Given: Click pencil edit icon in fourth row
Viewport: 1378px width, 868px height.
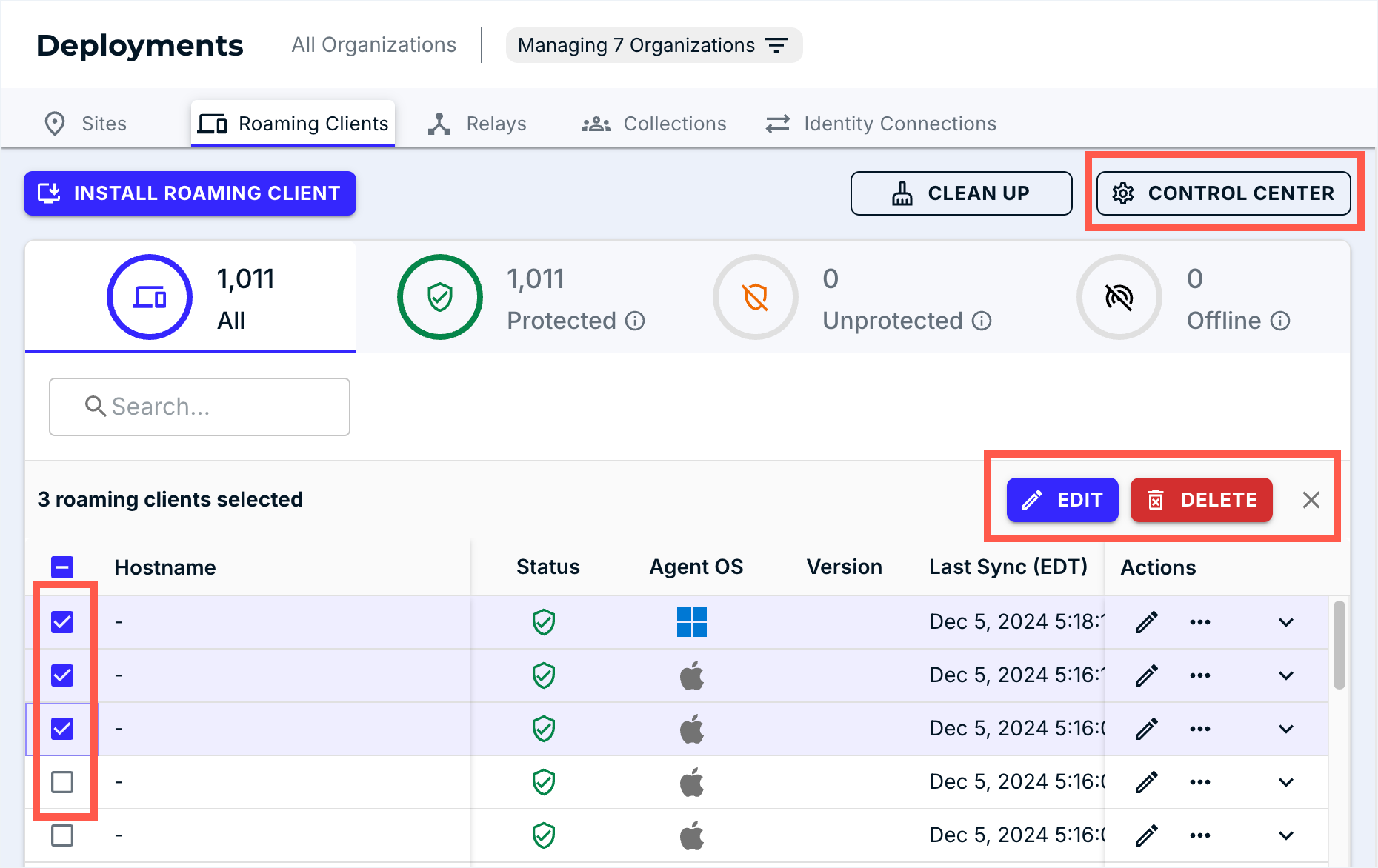Looking at the screenshot, I should 1146,782.
